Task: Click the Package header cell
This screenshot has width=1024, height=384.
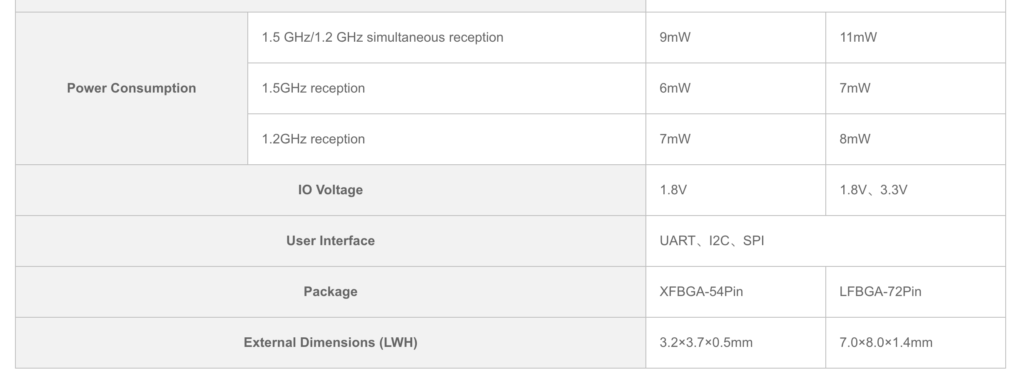Action: click(330, 292)
